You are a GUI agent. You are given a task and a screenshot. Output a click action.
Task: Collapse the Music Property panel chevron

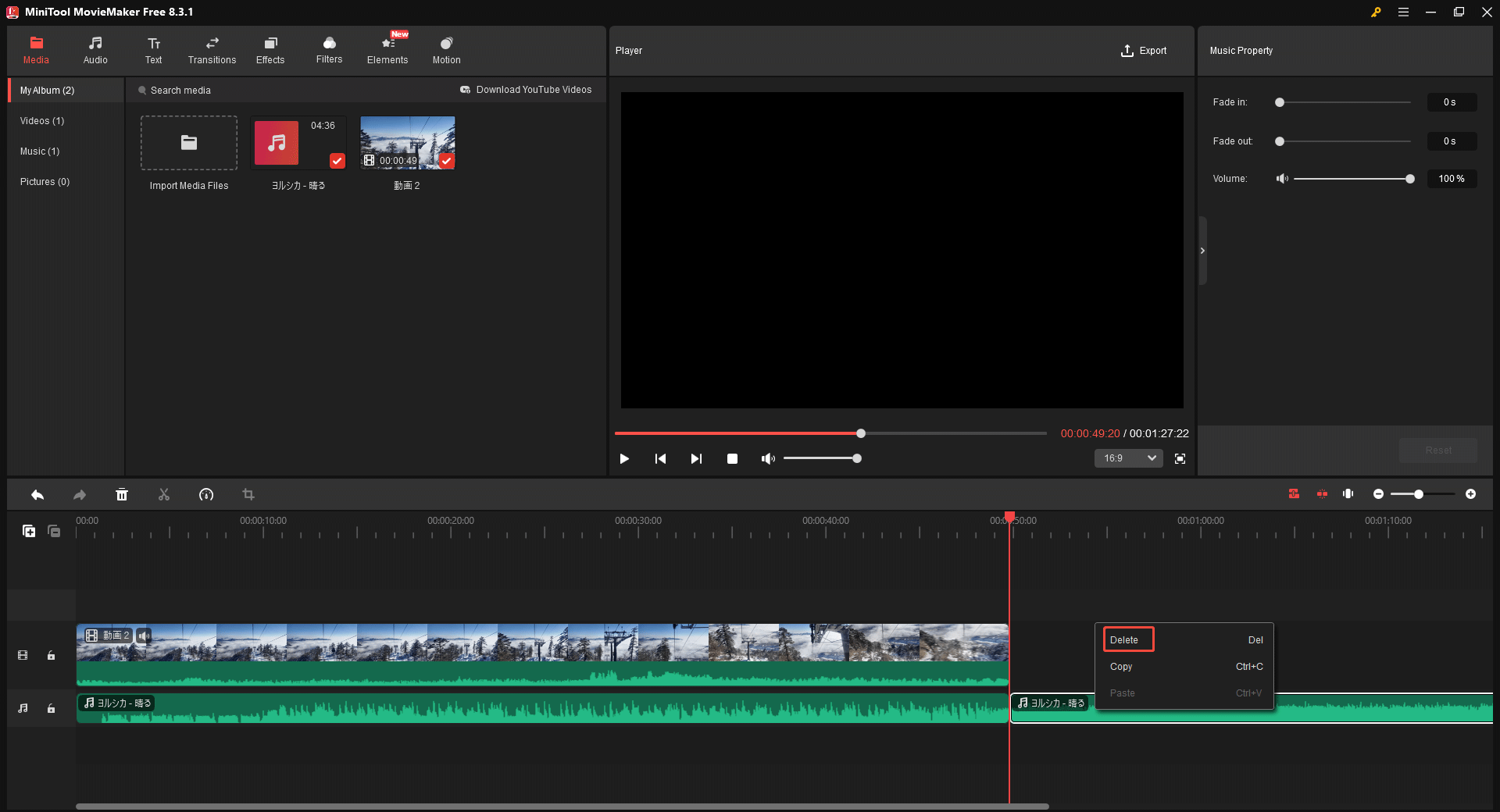tap(1202, 251)
